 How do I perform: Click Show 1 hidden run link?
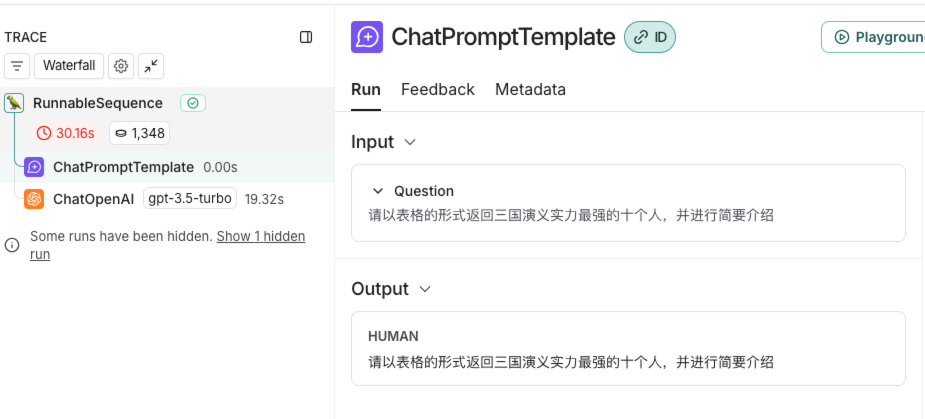pyautogui.click(x=261, y=236)
